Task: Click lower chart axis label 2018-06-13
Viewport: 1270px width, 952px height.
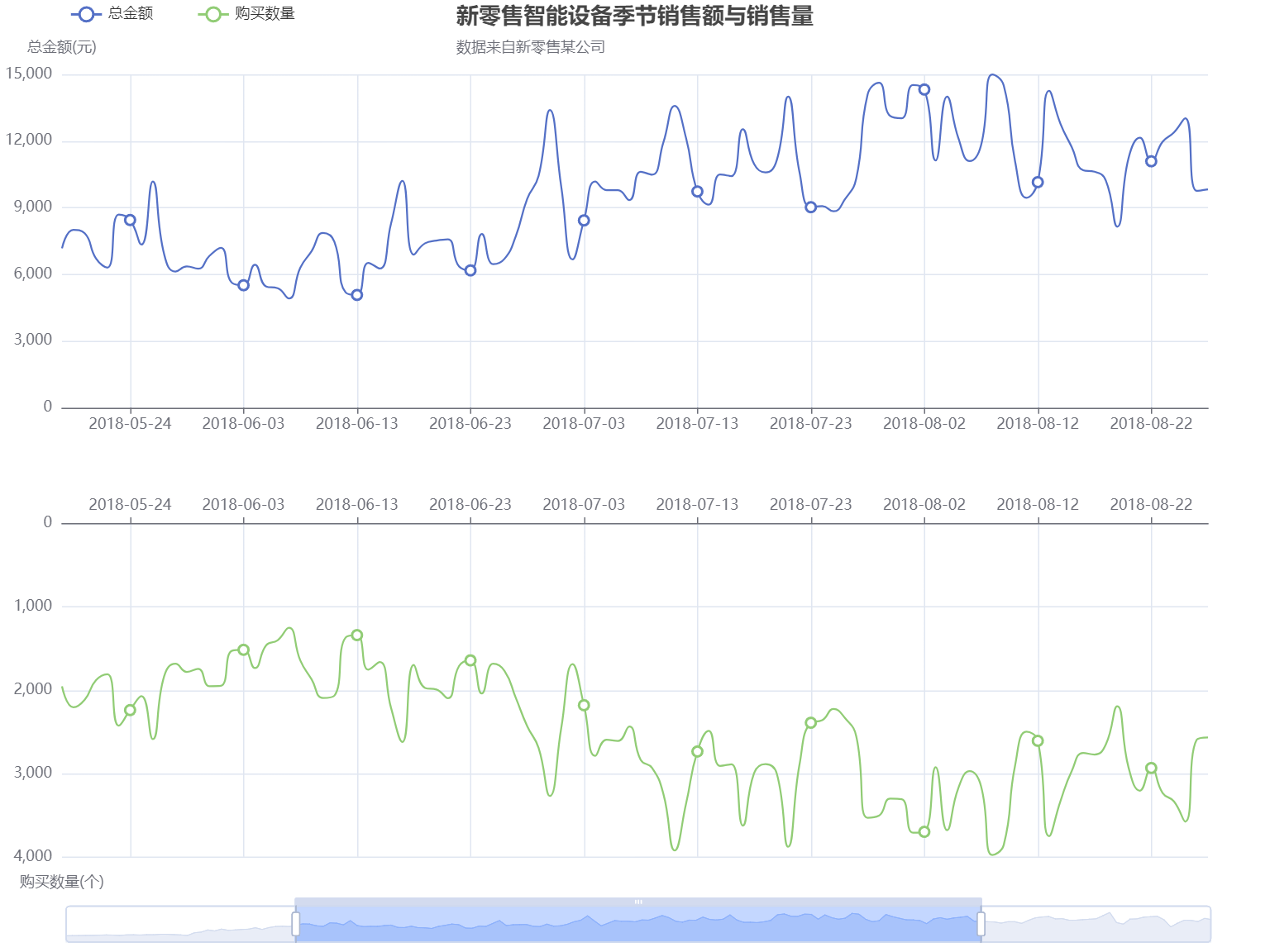Action: [x=357, y=505]
